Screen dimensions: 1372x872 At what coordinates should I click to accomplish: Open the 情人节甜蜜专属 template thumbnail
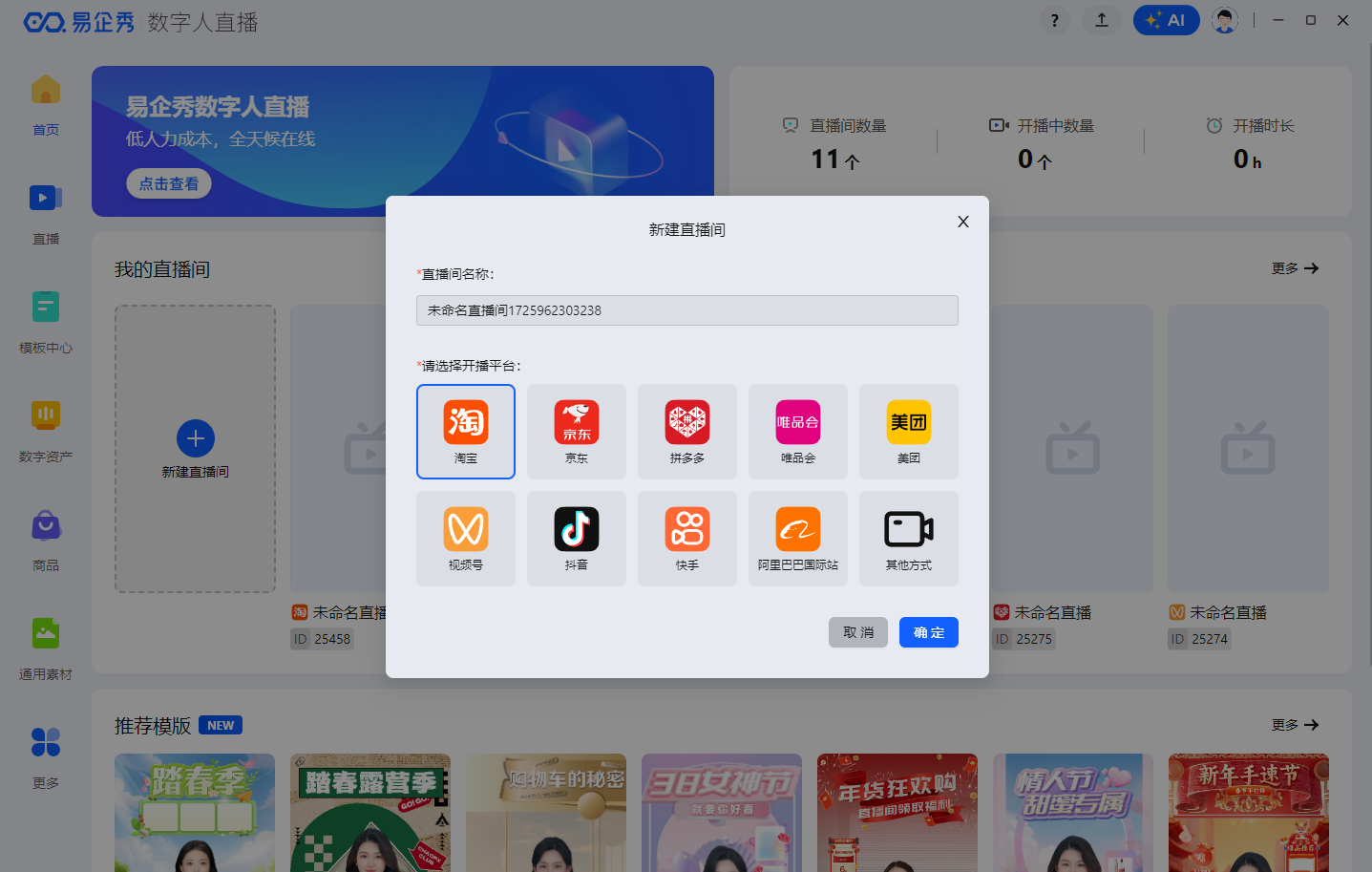[x=1073, y=813]
